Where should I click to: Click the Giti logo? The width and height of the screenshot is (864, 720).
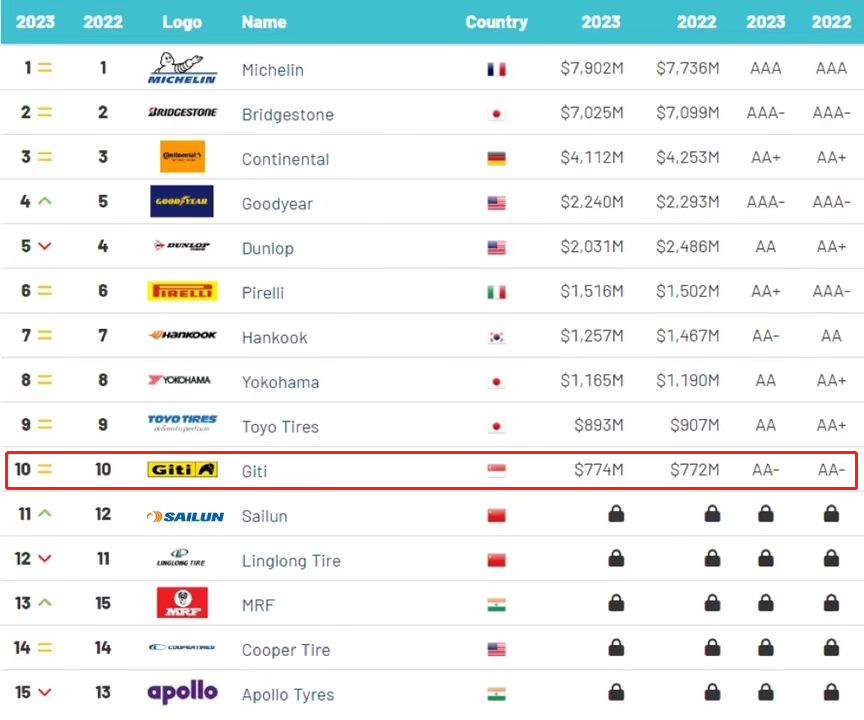point(182,469)
